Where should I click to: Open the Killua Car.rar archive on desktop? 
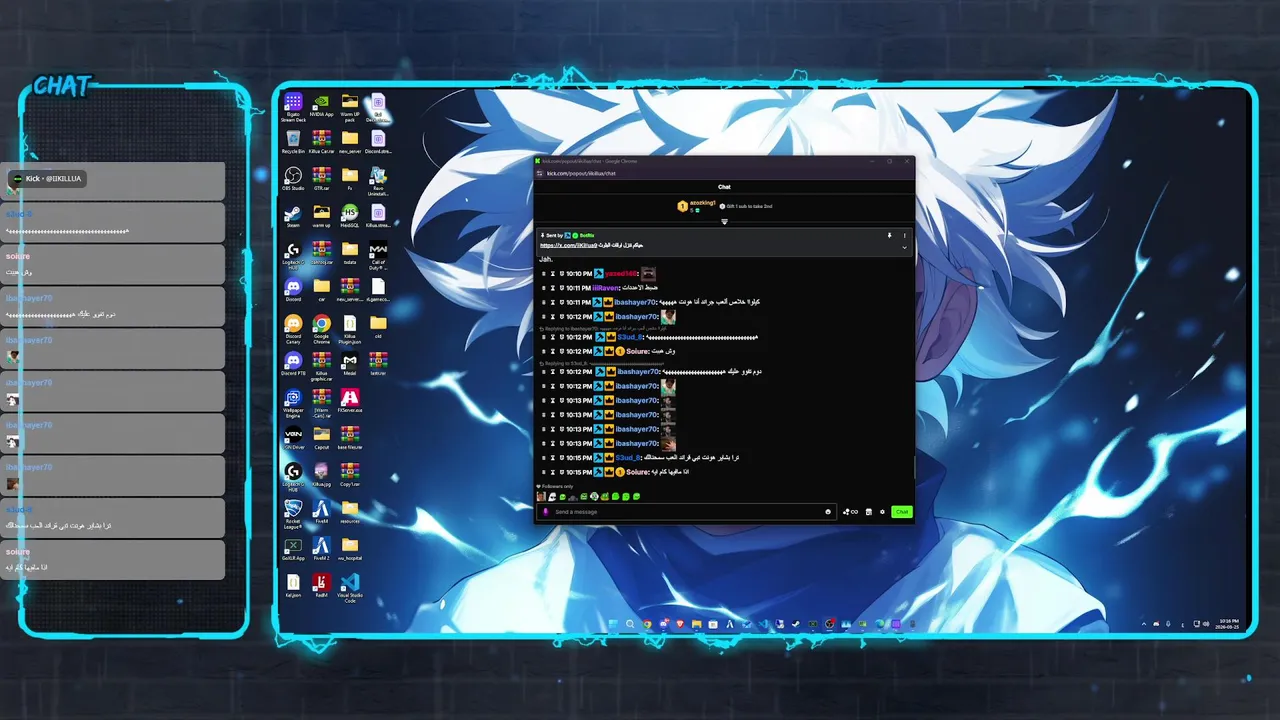pyautogui.click(x=321, y=141)
